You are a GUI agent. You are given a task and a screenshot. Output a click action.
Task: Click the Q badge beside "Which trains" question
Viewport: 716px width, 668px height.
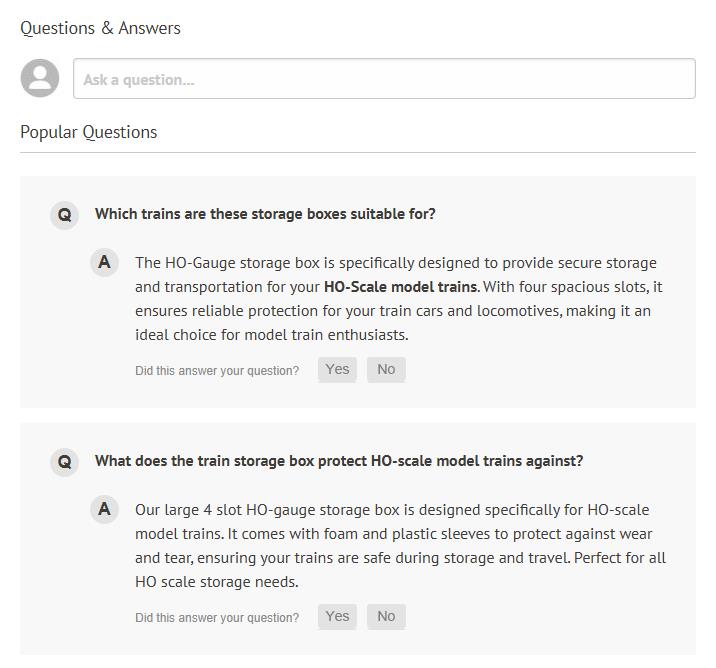click(x=65, y=214)
